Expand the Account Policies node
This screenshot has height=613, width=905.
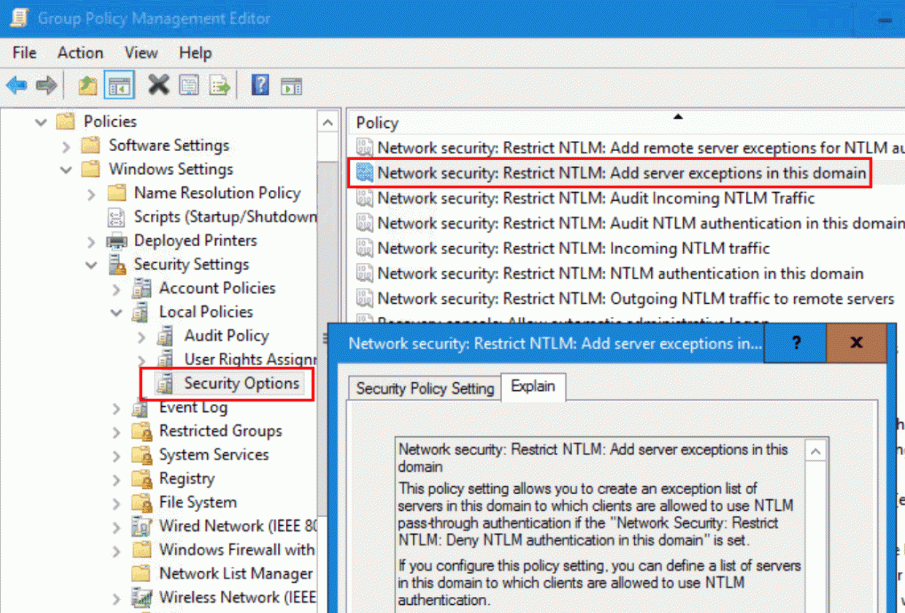click(116, 289)
